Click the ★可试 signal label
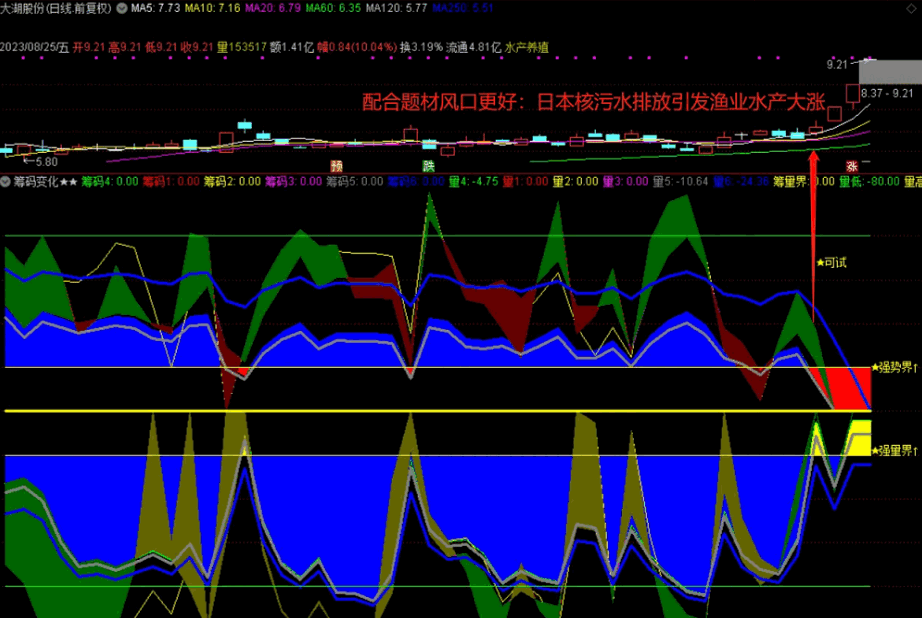The height and width of the screenshot is (618, 922). tap(831, 263)
